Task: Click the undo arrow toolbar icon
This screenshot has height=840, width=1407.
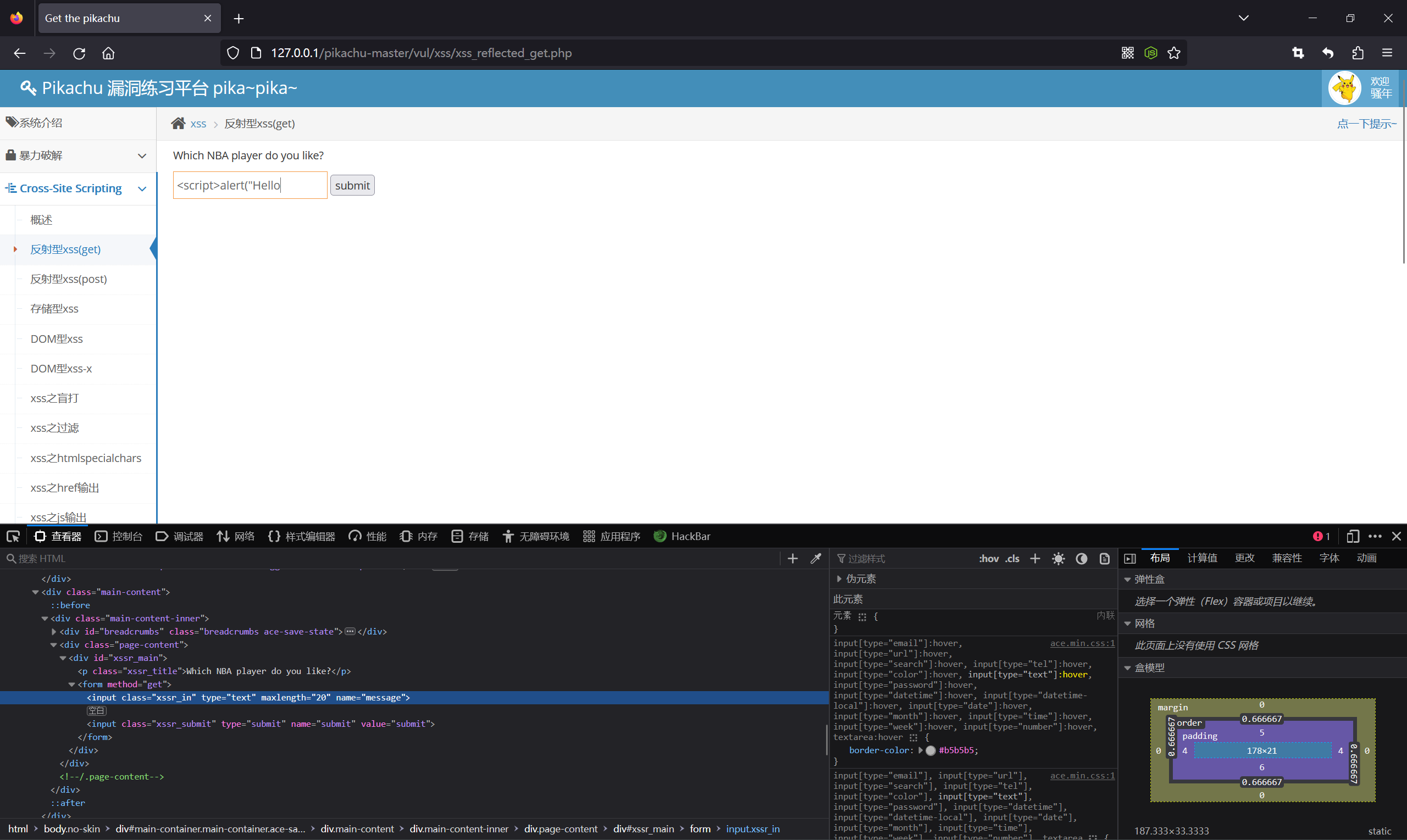Action: click(x=1328, y=53)
